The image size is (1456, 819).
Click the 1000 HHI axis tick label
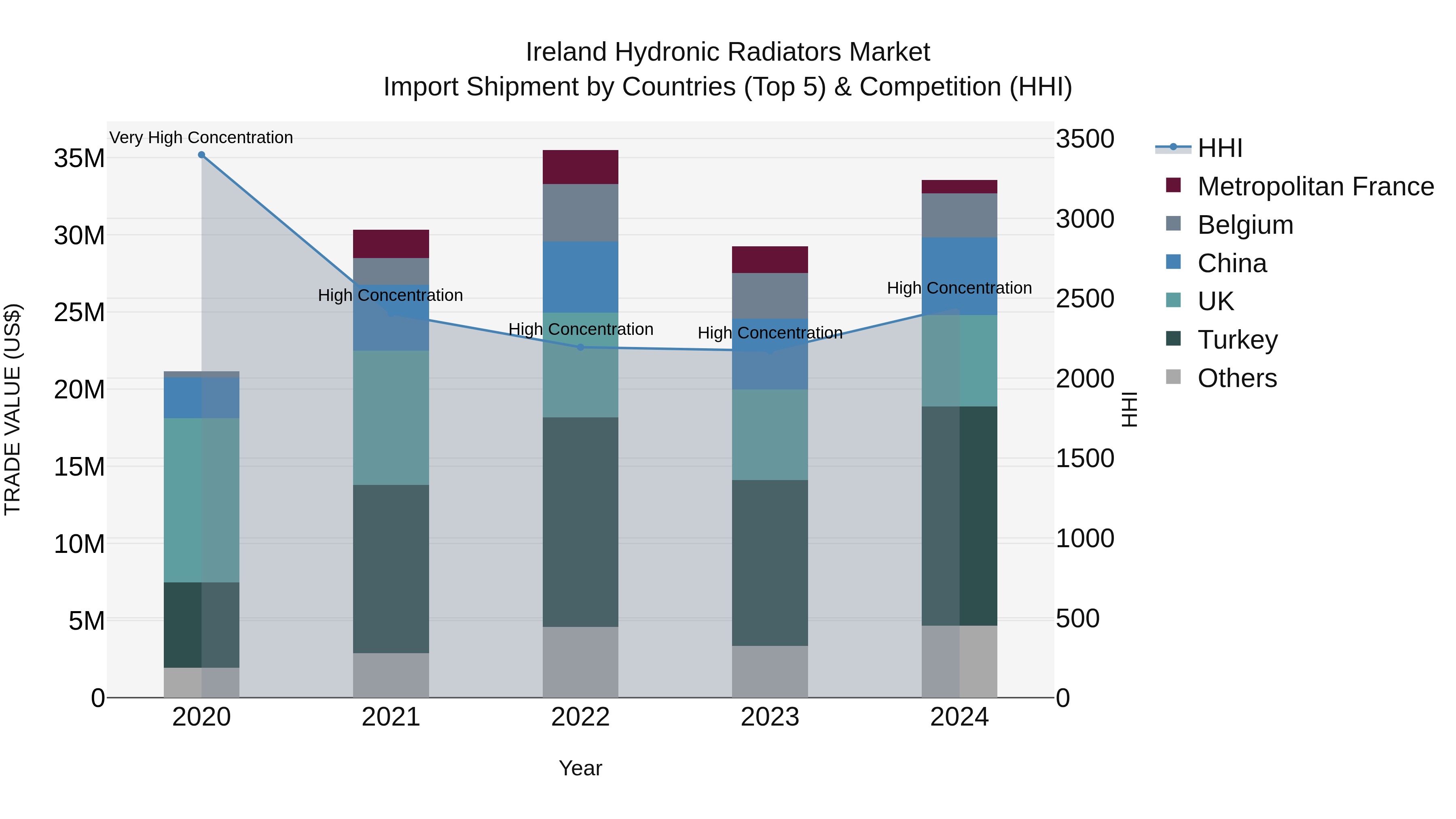coord(1085,538)
